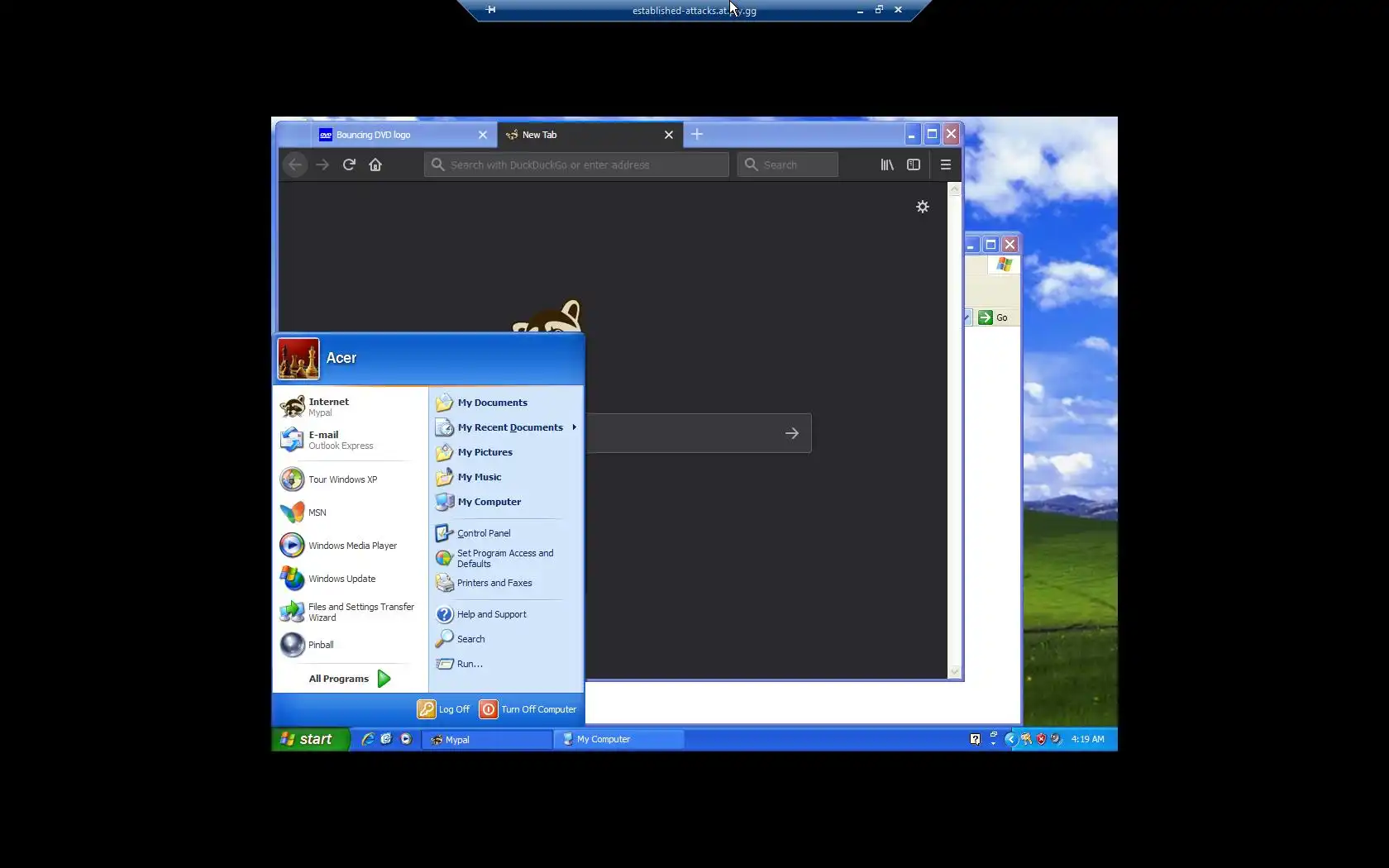
Task: Open Set Program Access and Defaults
Action: (506, 558)
